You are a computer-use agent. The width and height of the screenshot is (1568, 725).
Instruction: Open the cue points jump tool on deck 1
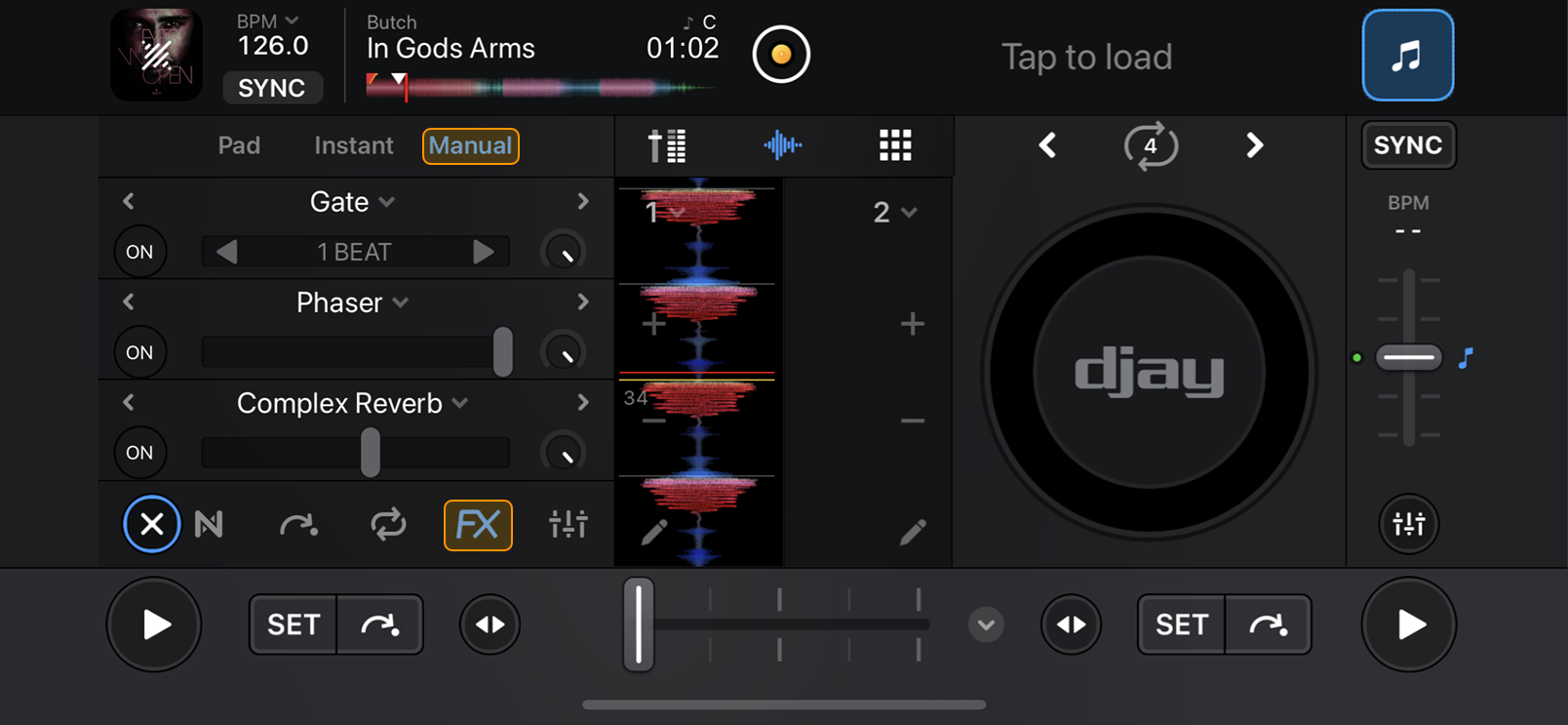[x=298, y=525]
